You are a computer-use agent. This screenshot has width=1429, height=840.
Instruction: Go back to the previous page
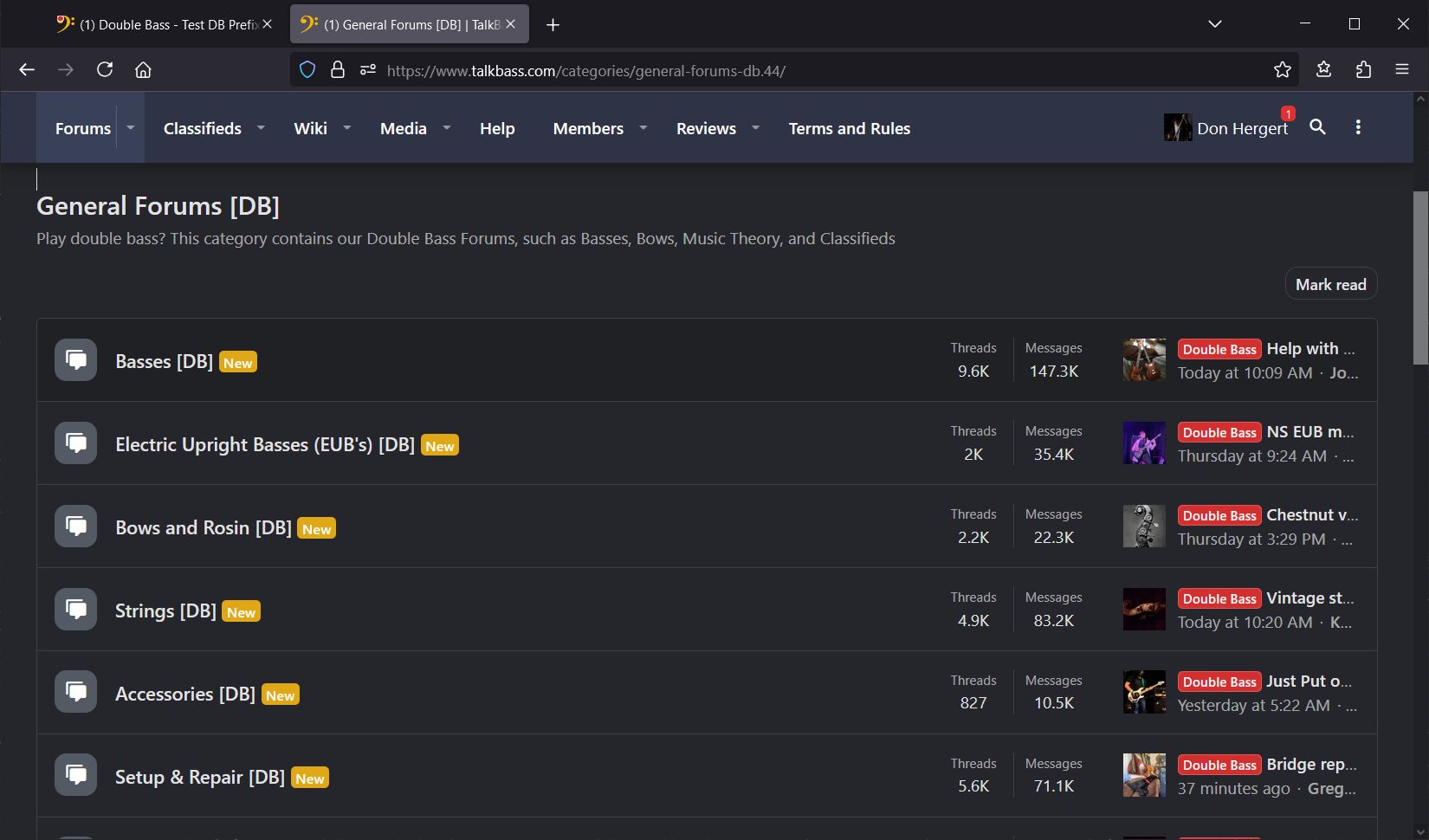[27, 70]
